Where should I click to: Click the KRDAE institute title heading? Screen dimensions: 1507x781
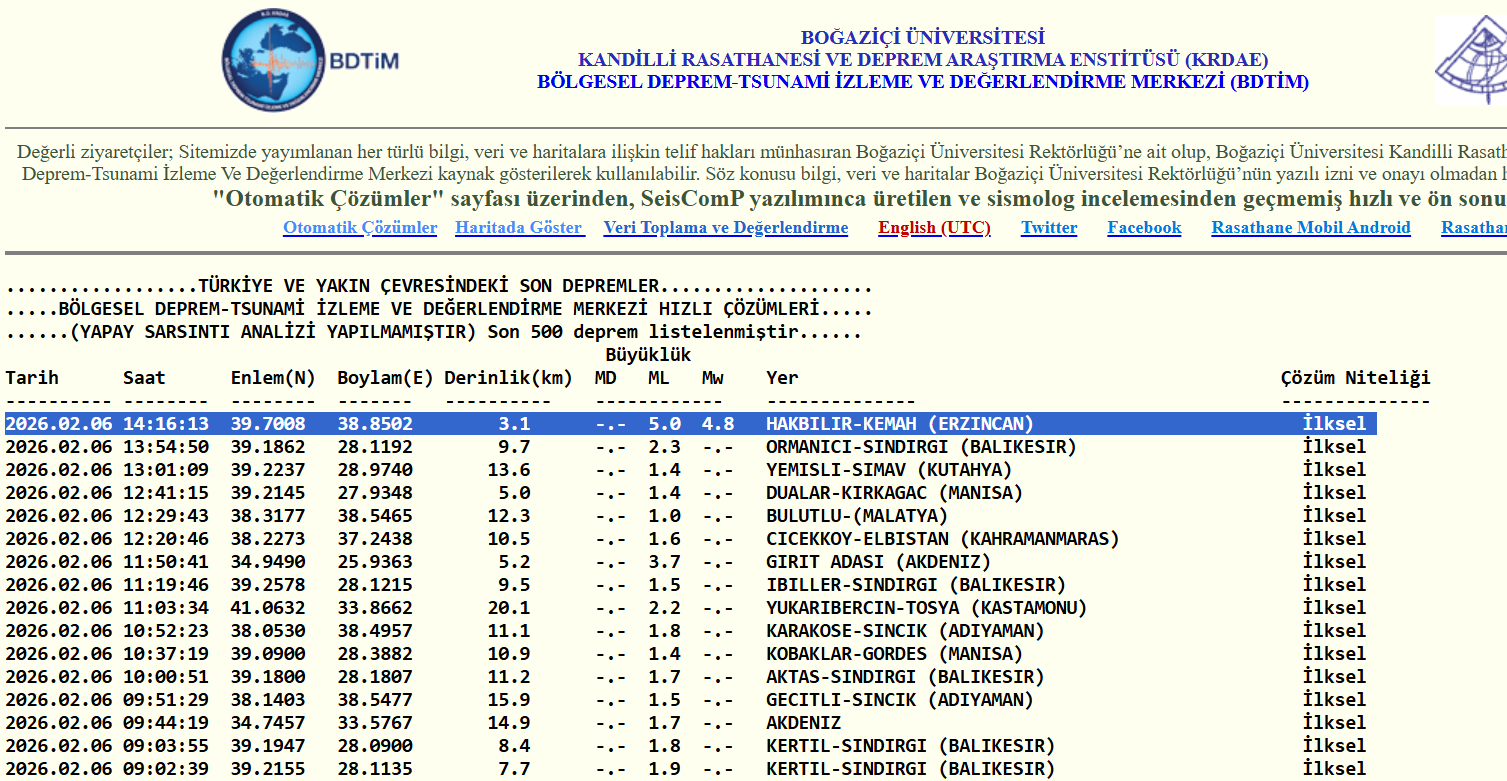922,60
